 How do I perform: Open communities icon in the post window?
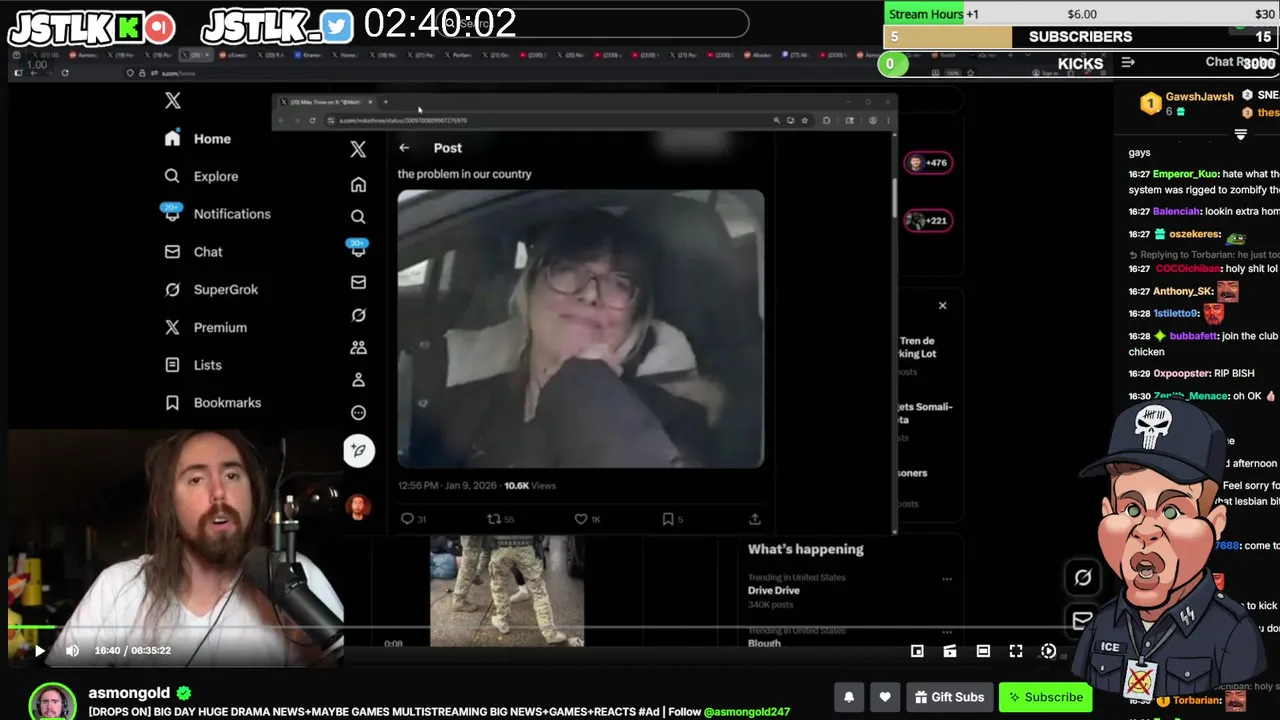coord(358,348)
